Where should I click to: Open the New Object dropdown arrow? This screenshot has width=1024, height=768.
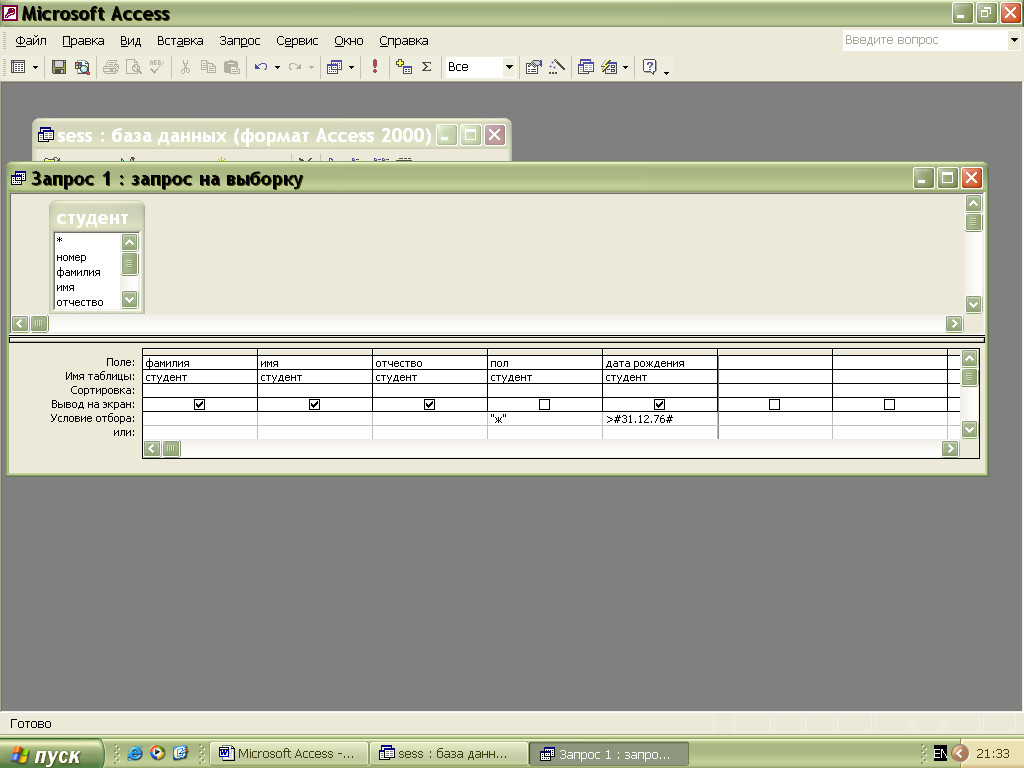click(626, 67)
